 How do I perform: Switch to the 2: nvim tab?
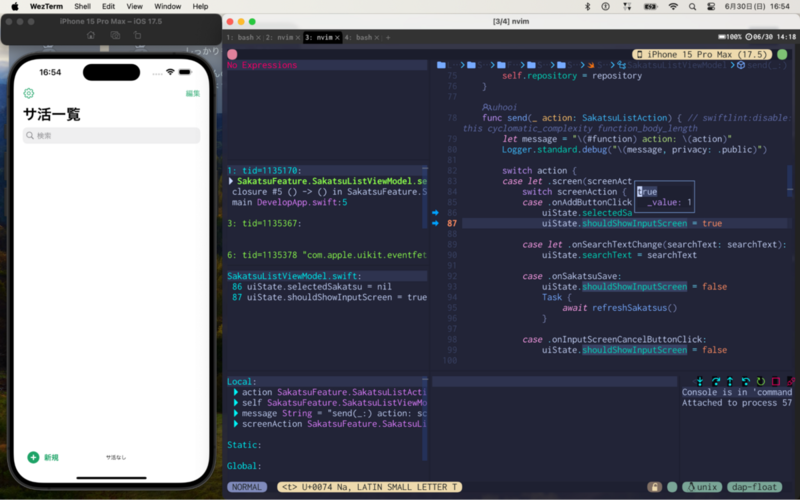tap(280, 37)
